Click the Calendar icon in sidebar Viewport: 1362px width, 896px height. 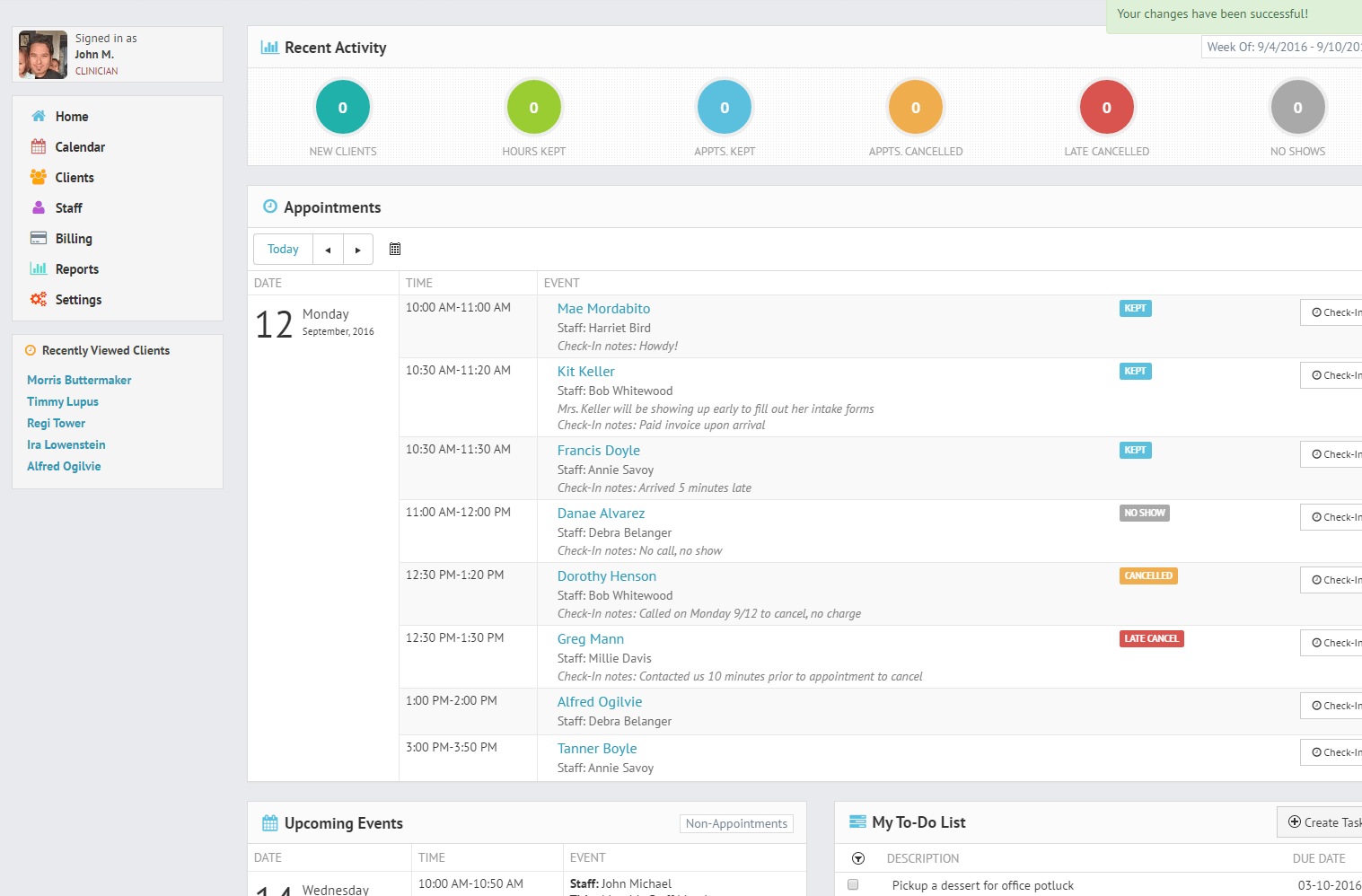pos(39,146)
